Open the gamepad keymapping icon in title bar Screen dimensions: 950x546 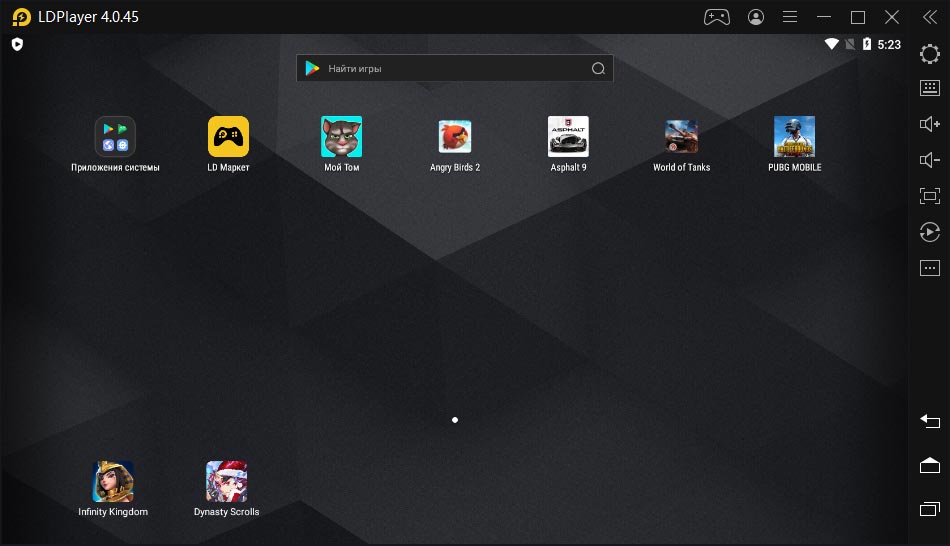717,17
